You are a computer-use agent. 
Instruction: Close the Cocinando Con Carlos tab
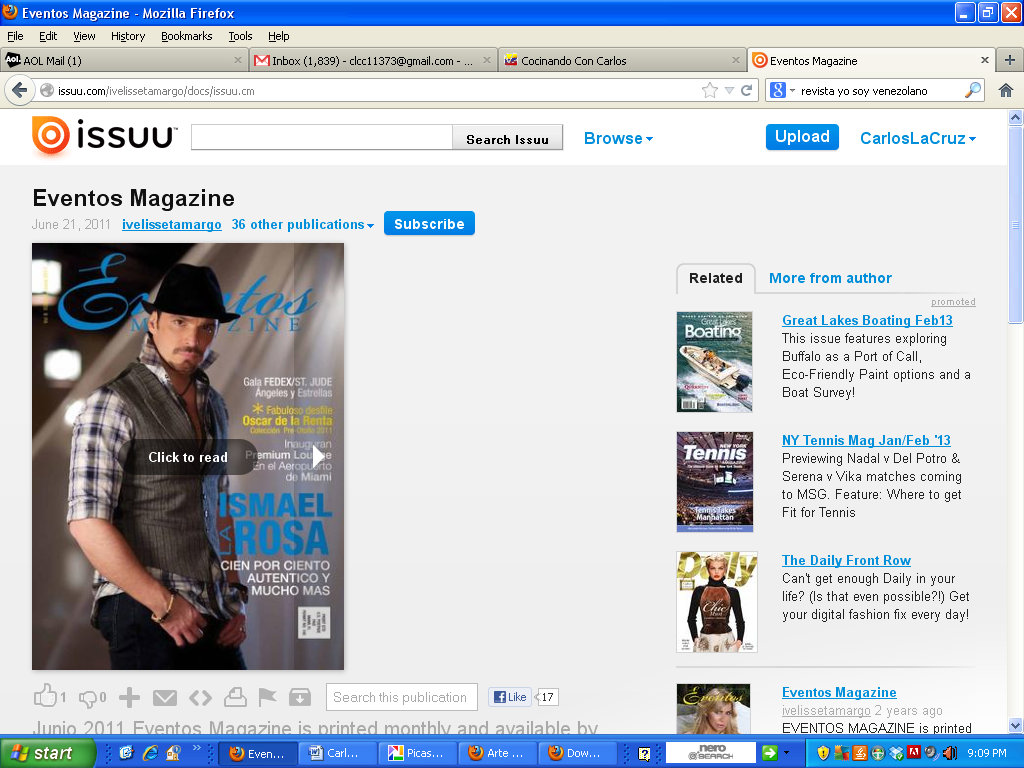click(x=736, y=60)
